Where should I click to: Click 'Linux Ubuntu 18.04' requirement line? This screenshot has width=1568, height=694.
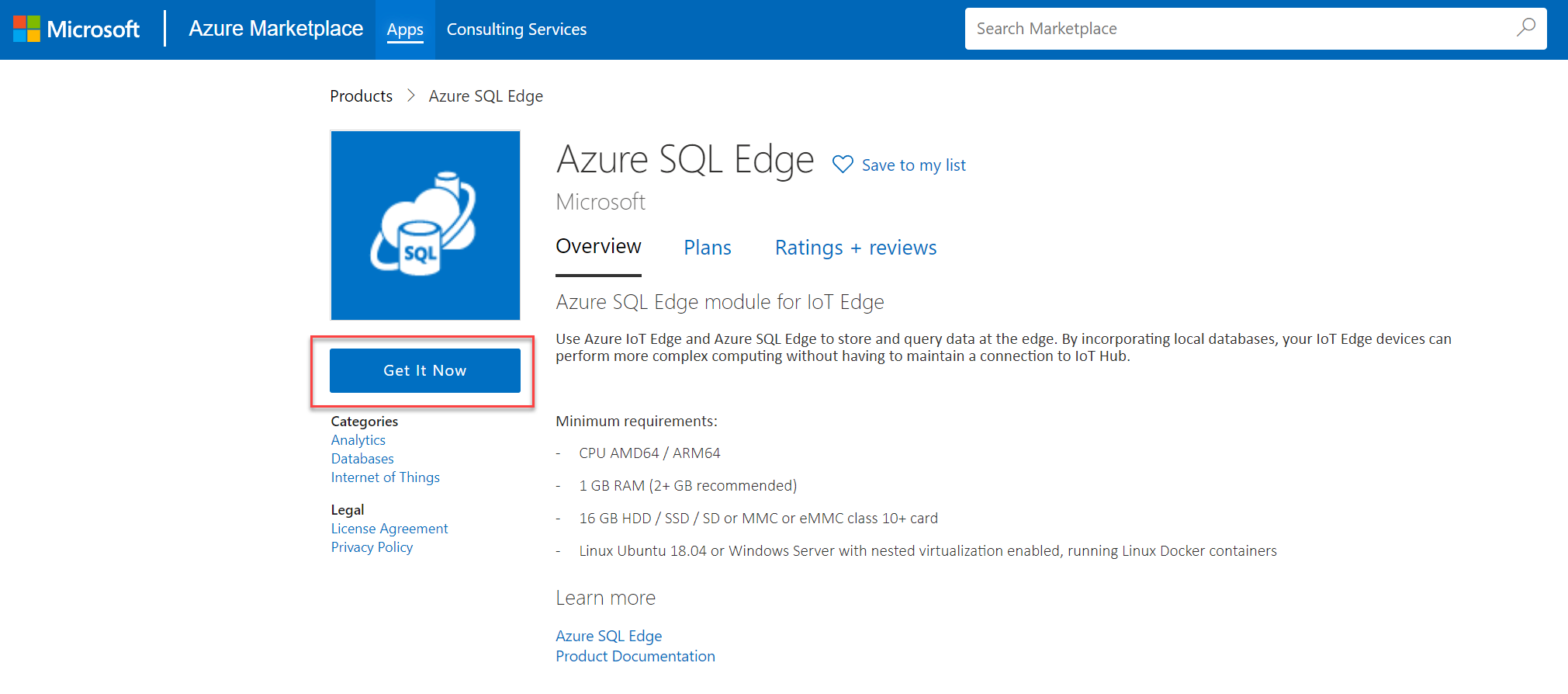coord(928,551)
